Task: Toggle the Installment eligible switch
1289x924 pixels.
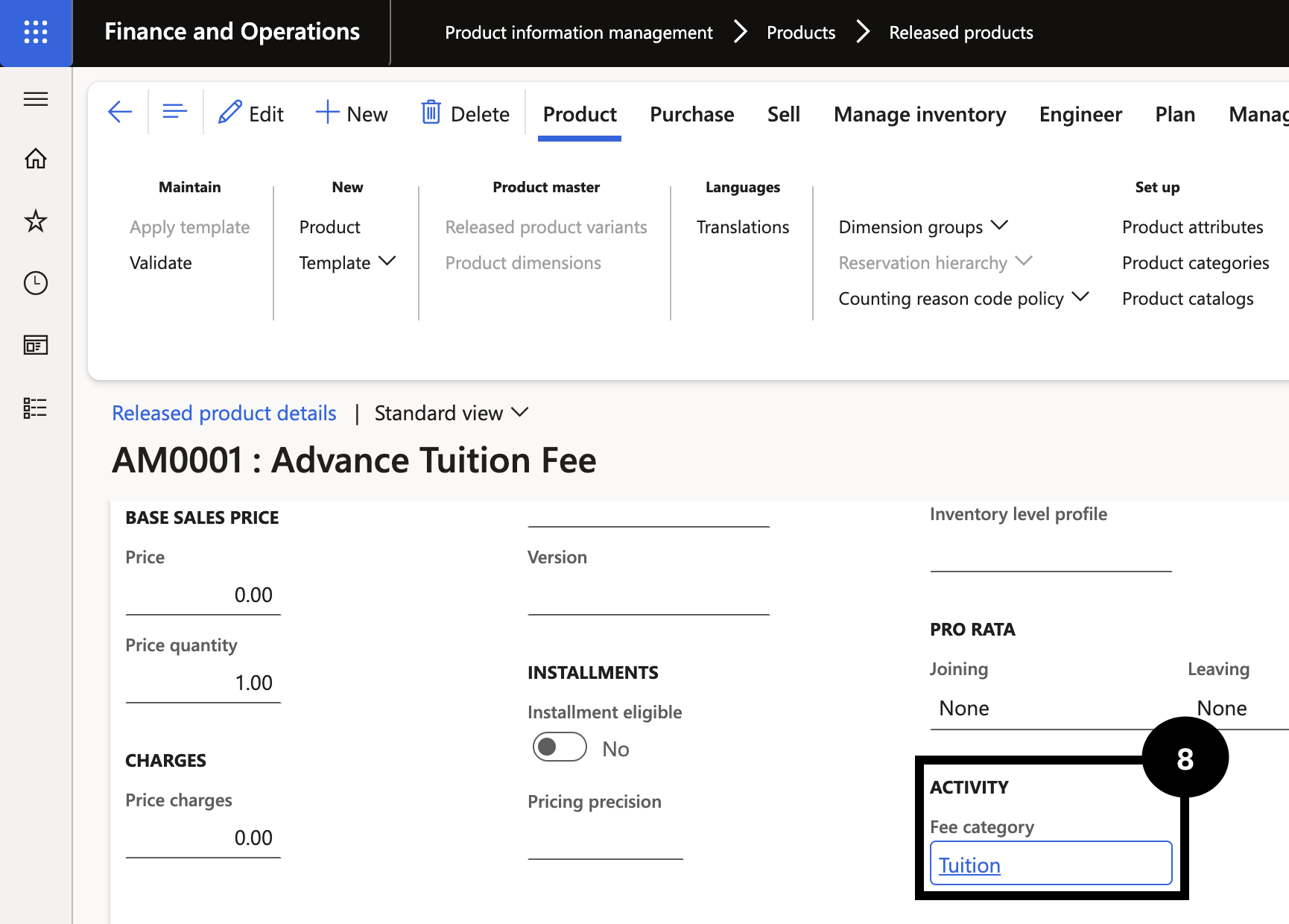Action: [560, 747]
